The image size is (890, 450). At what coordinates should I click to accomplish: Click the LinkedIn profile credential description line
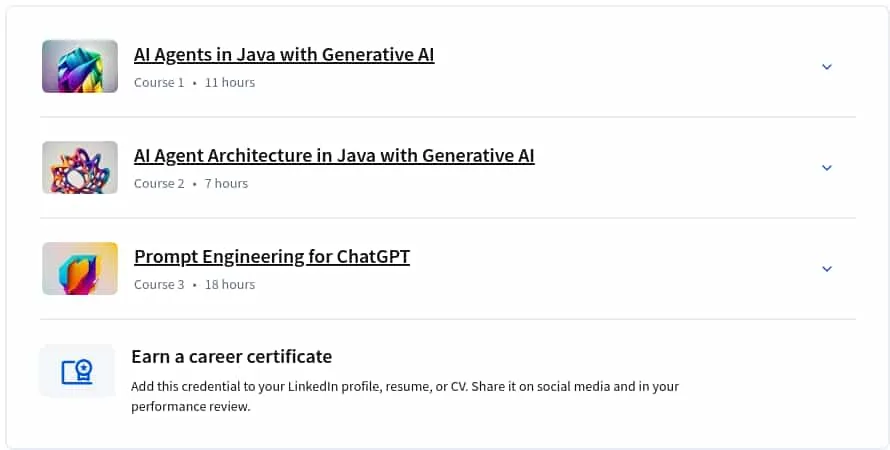405,386
